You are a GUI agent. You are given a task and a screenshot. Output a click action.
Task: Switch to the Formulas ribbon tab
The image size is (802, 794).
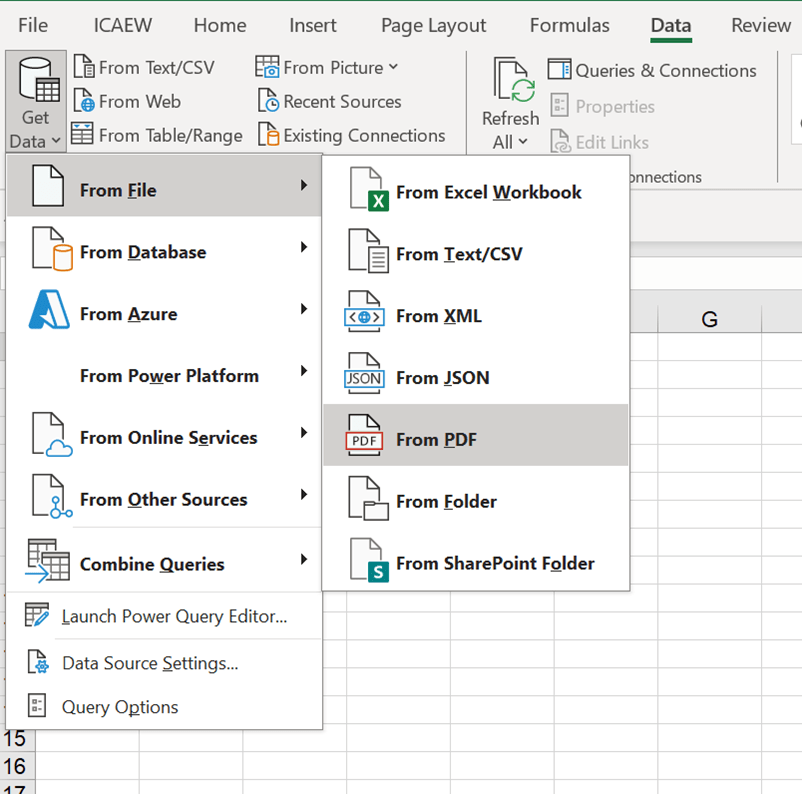coord(569,26)
